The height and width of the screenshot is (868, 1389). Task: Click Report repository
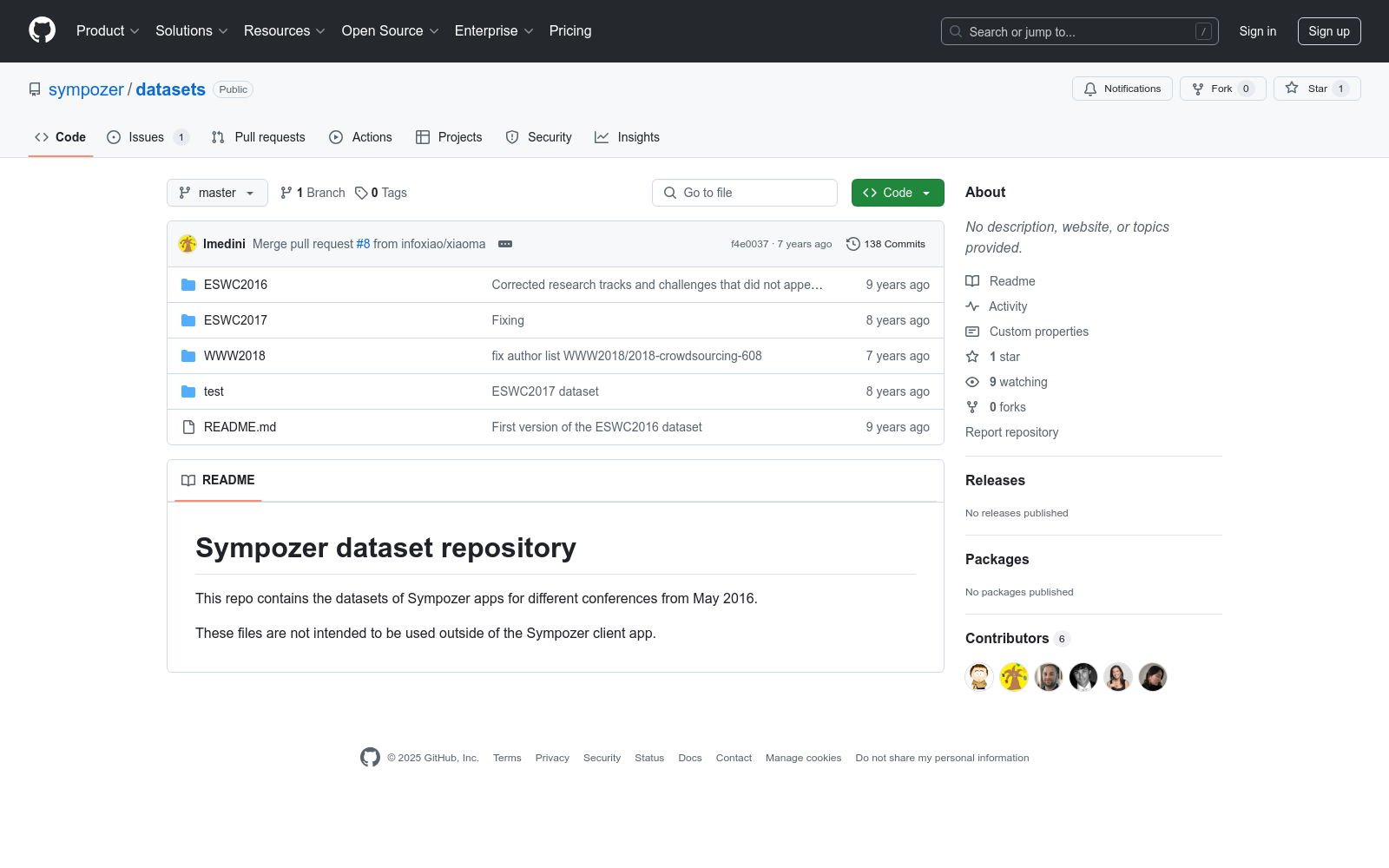(1011, 432)
